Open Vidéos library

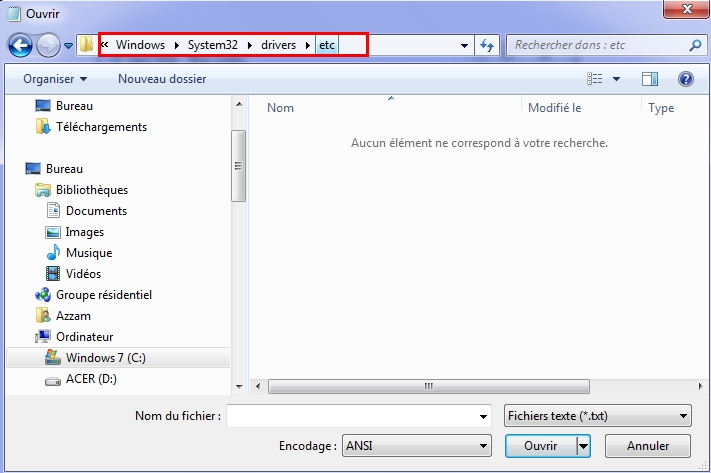(83, 274)
